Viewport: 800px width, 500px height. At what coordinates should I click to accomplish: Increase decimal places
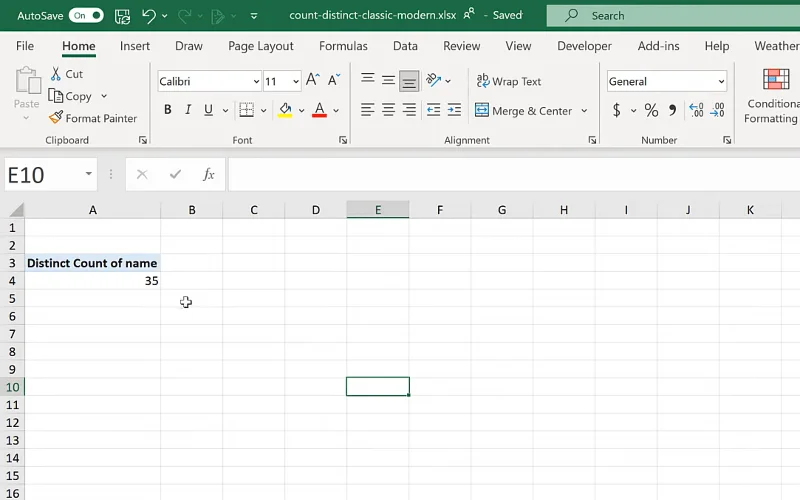click(x=696, y=110)
